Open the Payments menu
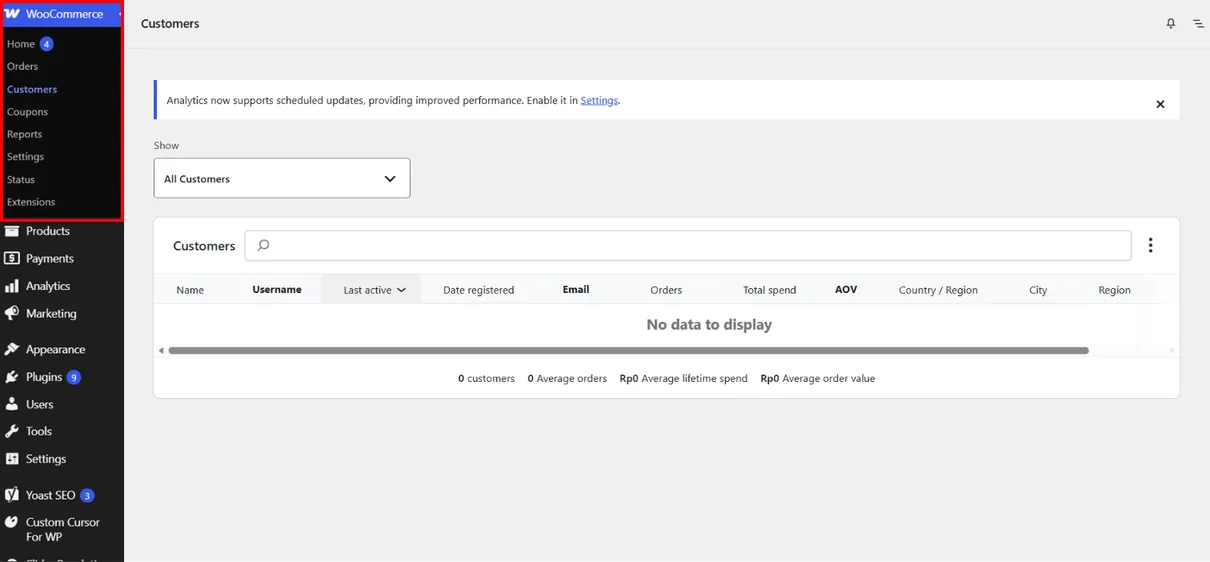 50,258
